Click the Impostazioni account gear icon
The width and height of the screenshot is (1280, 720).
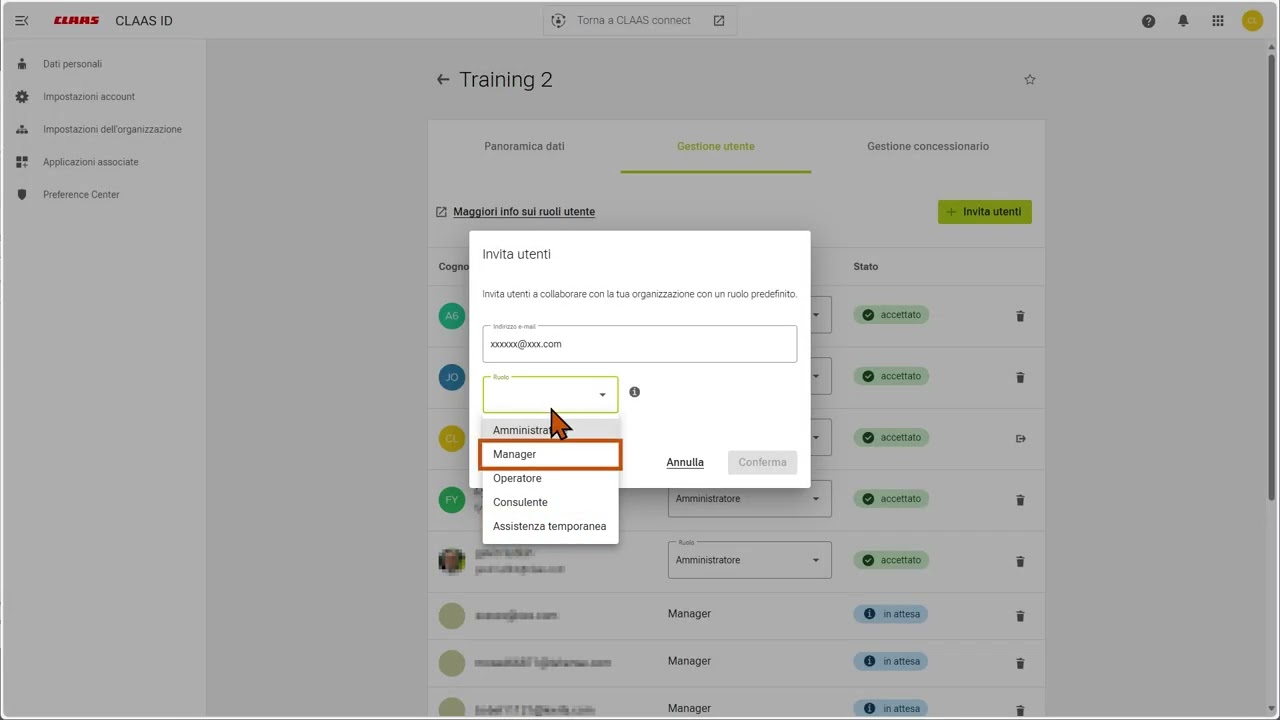pyautogui.click(x=22, y=97)
